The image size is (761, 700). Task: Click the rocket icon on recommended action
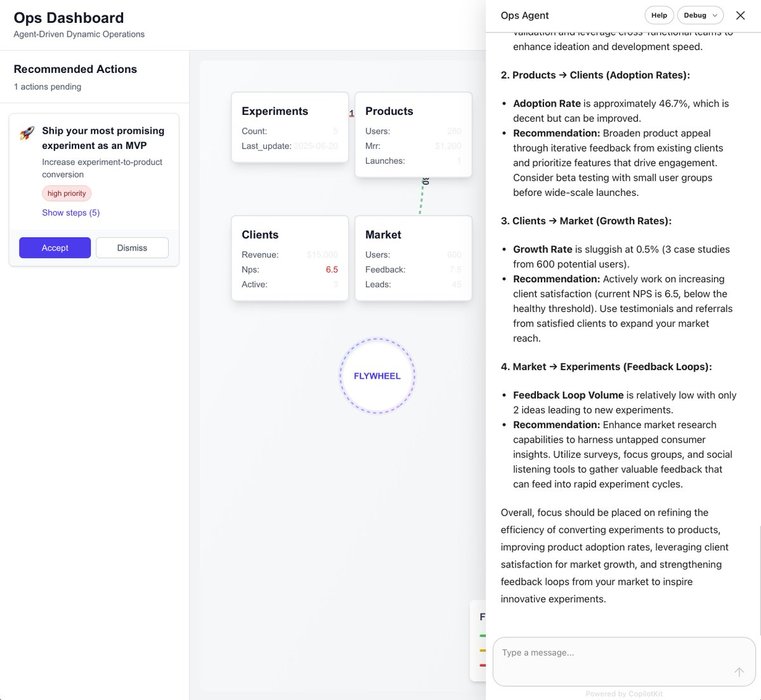coord(27,133)
